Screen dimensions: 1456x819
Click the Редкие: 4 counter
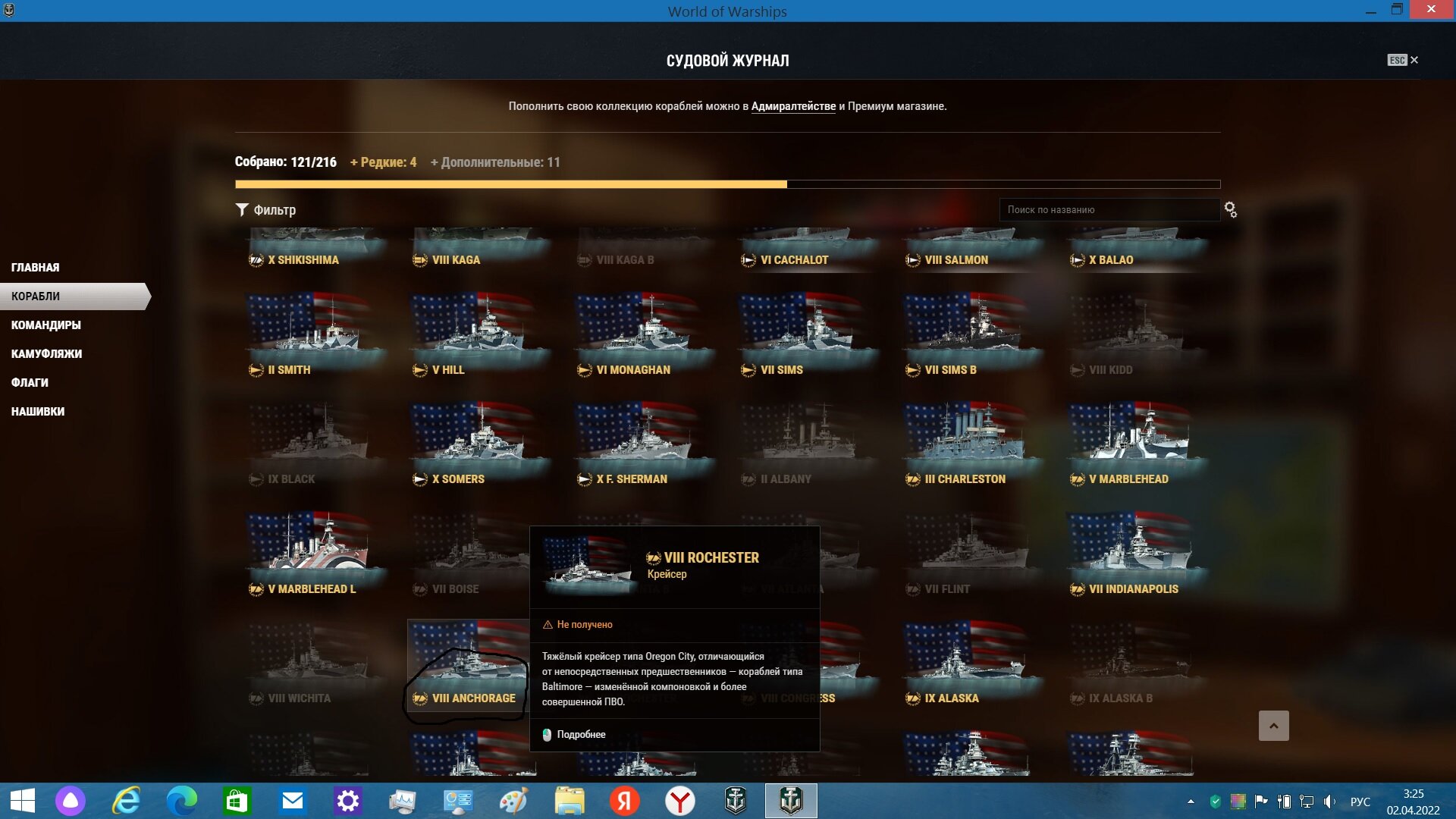click(383, 162)
